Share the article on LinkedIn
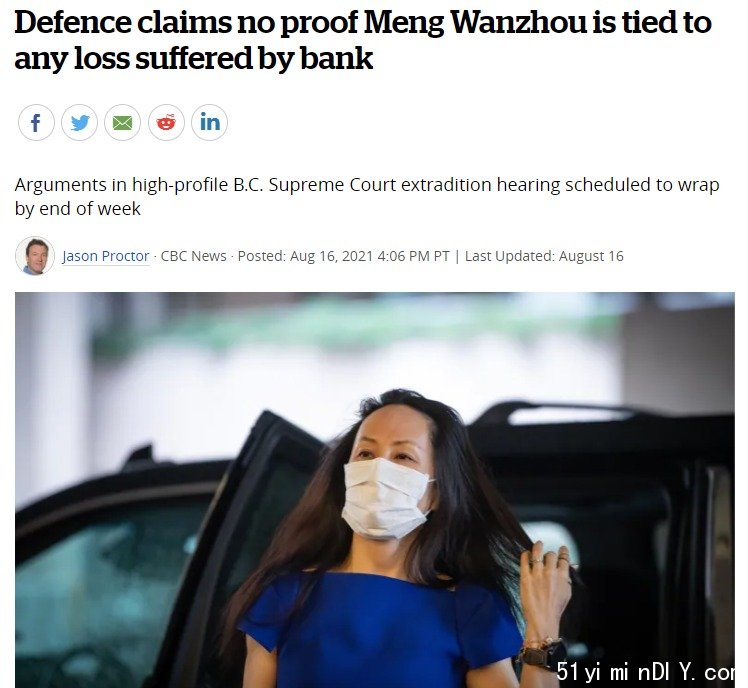Viewport: 748px width, 688px height. tap(209, 123)
